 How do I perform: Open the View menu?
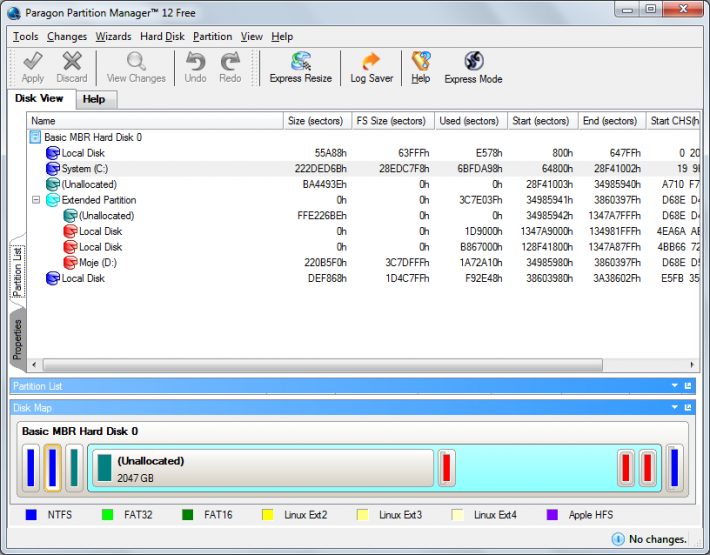tap(251, 37)
